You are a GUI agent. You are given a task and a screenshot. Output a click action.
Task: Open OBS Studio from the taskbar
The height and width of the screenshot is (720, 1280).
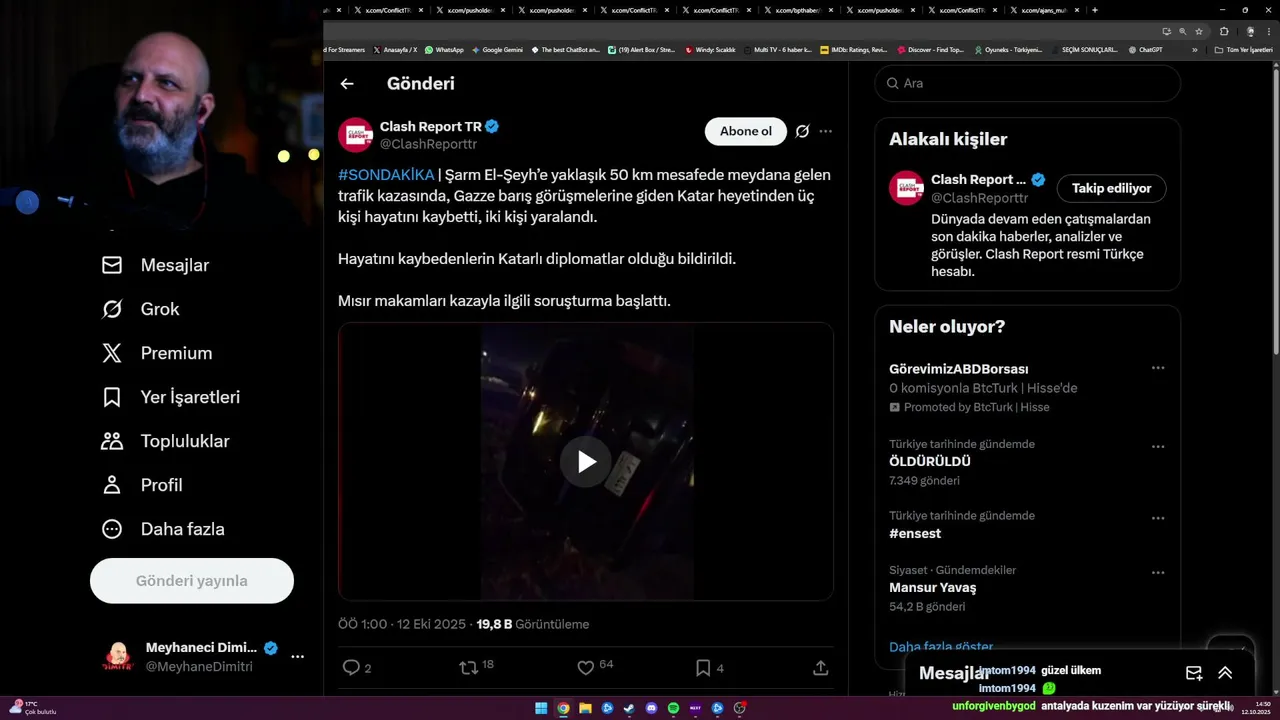coord(739,708)
